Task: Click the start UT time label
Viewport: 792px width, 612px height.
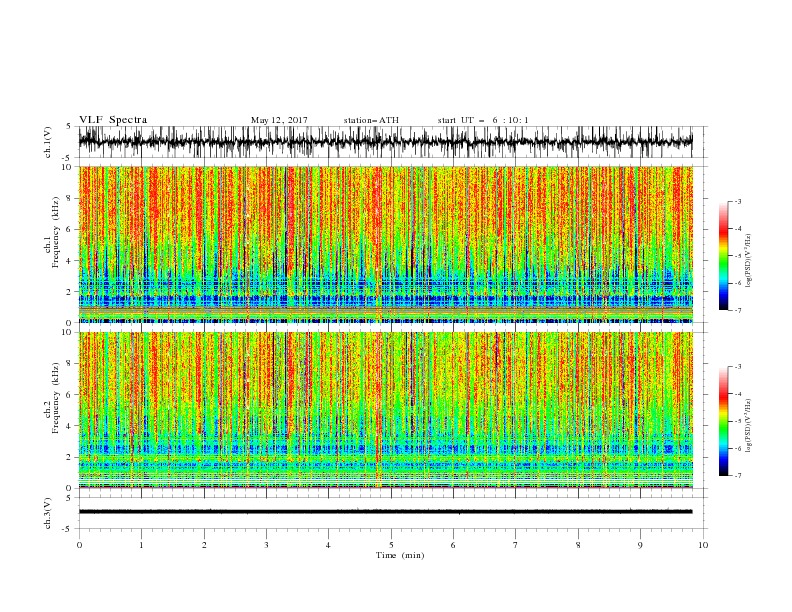Action: (483, 120)
